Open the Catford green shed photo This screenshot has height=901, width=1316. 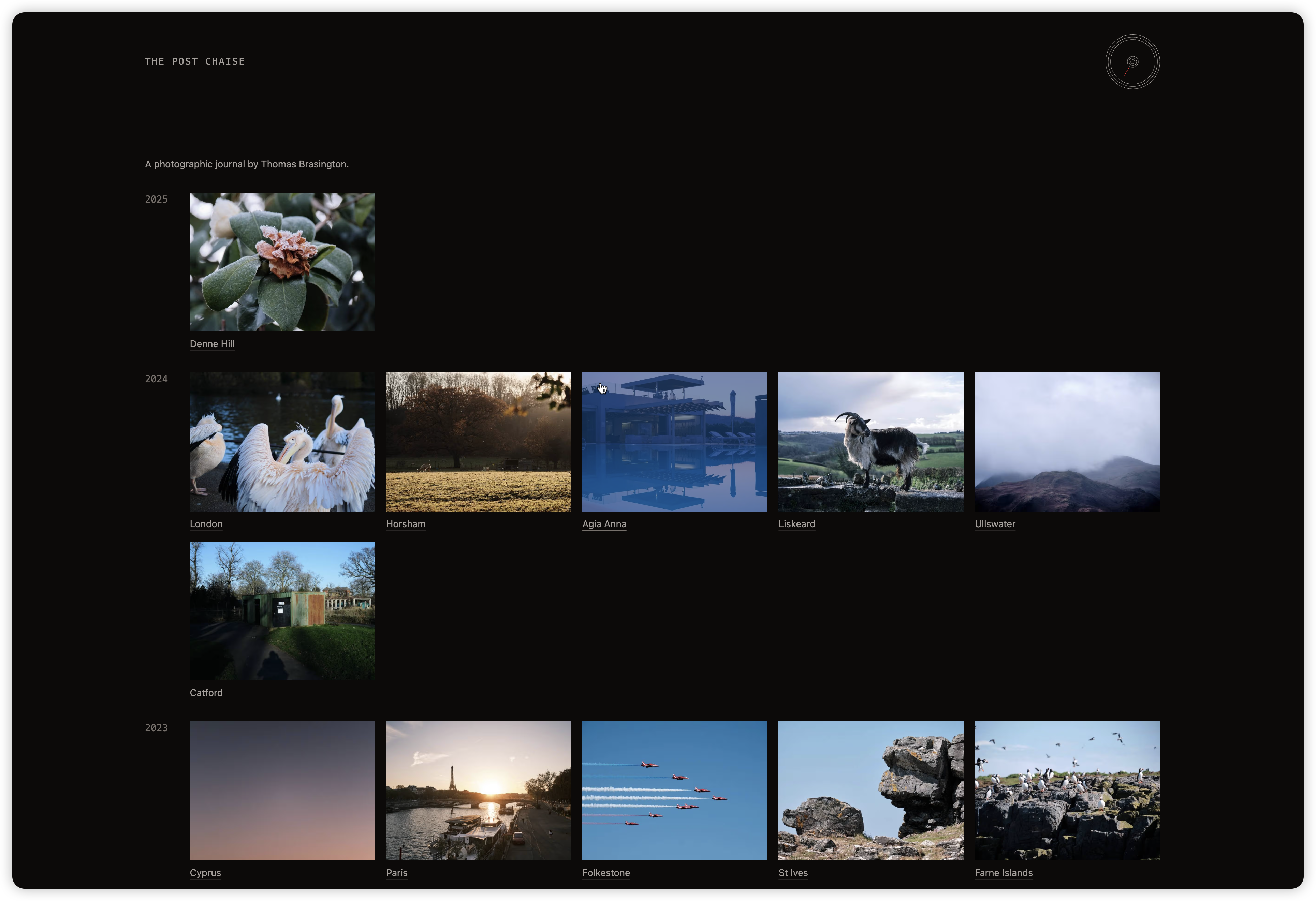[x=282, y=611]
